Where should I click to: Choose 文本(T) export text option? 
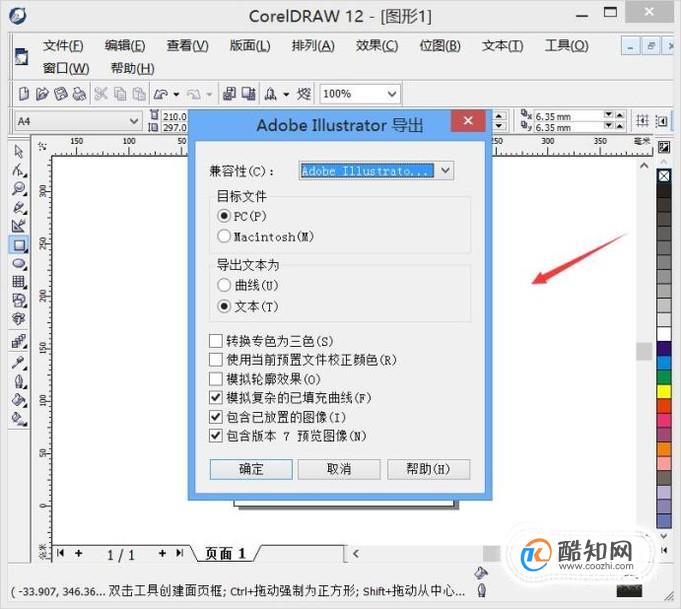point(224,306)
